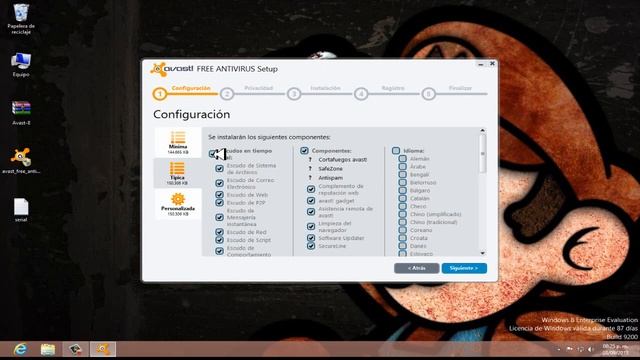Click the question mark beside Antispam
This screenshot has height=360, width=640.
pyautogui.click(x=311, y=178)
